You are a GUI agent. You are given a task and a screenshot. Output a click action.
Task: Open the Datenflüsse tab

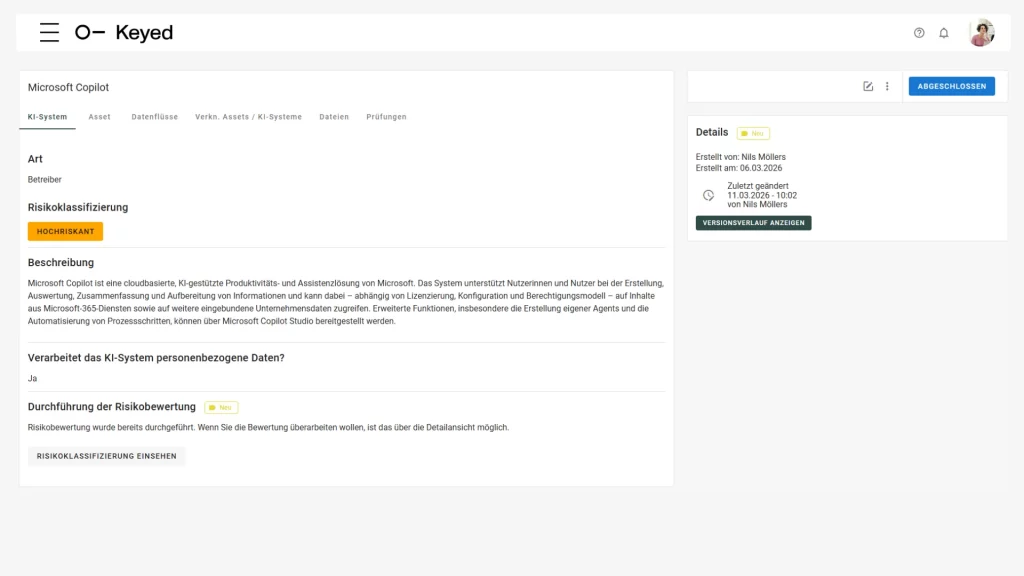point(153,116)
